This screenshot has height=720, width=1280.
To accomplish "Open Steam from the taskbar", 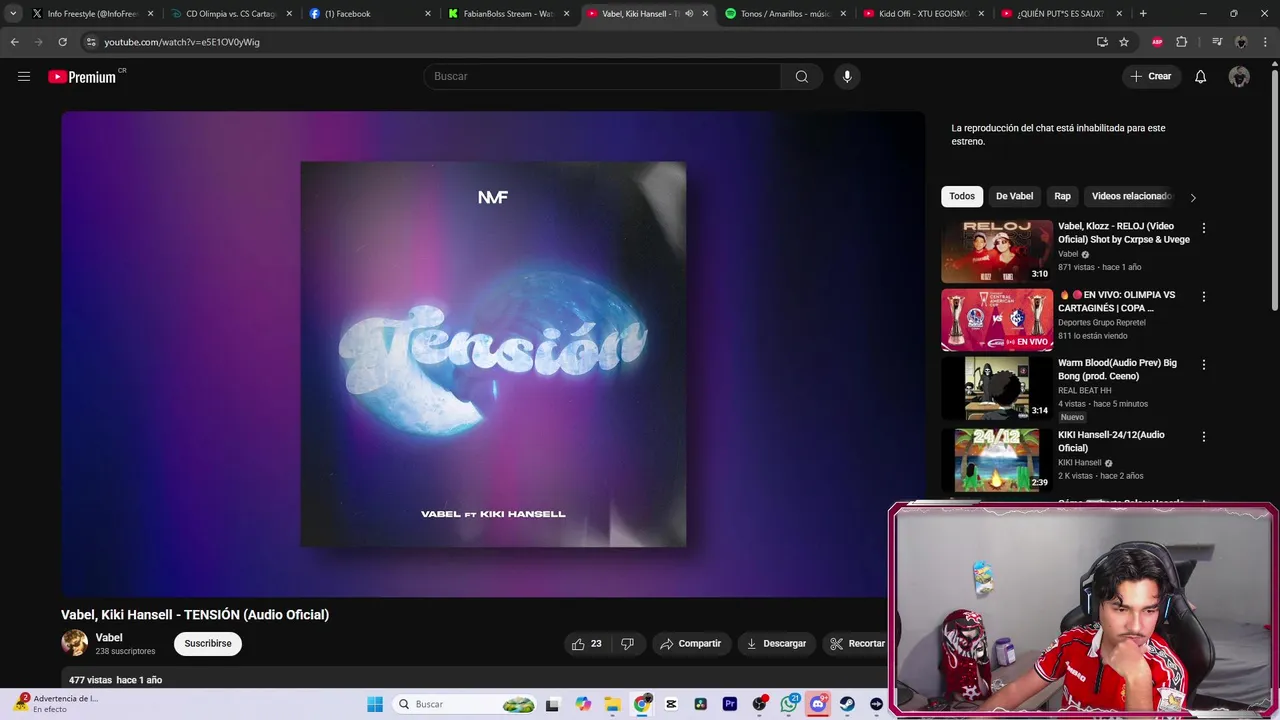I will (x=847, y=704).
